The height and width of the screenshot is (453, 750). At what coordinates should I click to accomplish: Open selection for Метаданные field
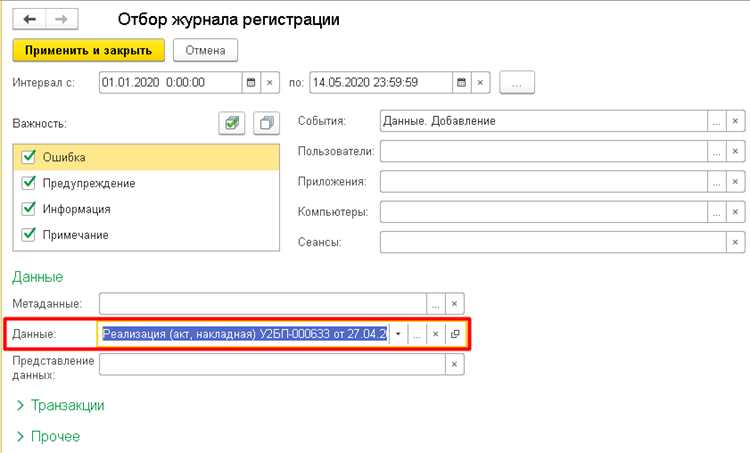(436, 304)
